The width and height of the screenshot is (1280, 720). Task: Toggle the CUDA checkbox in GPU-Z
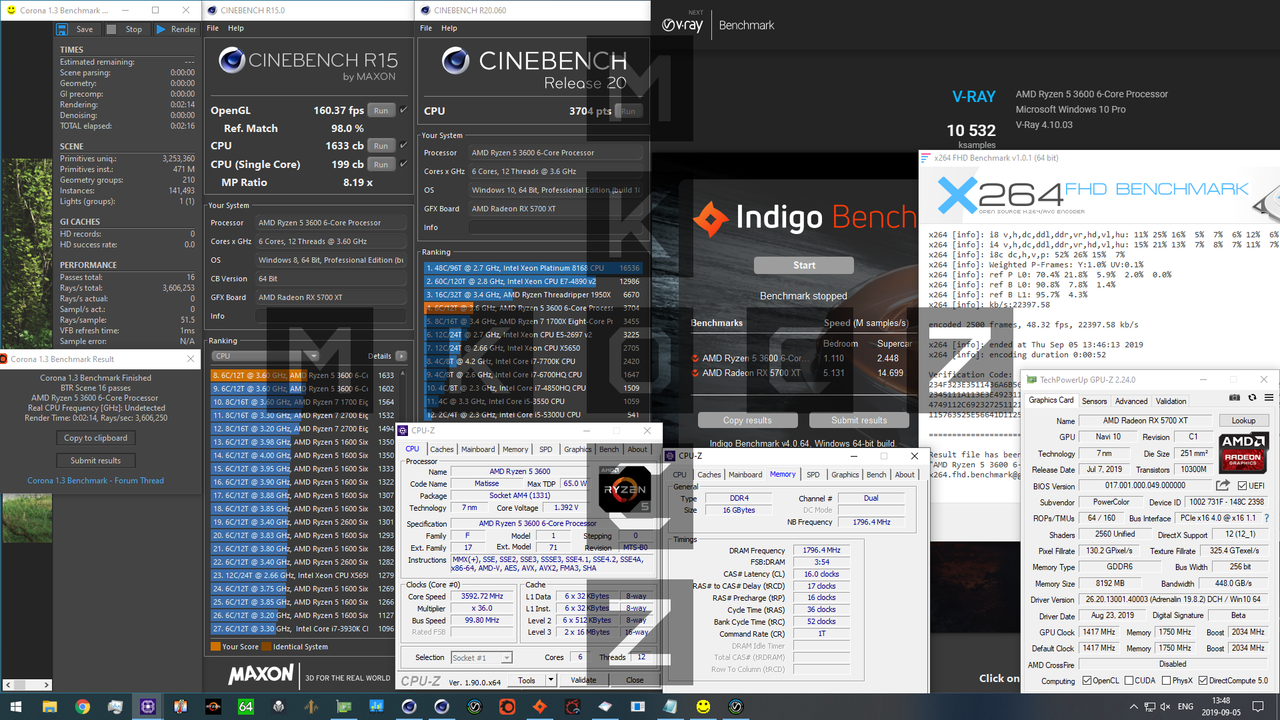point(1130,681)
